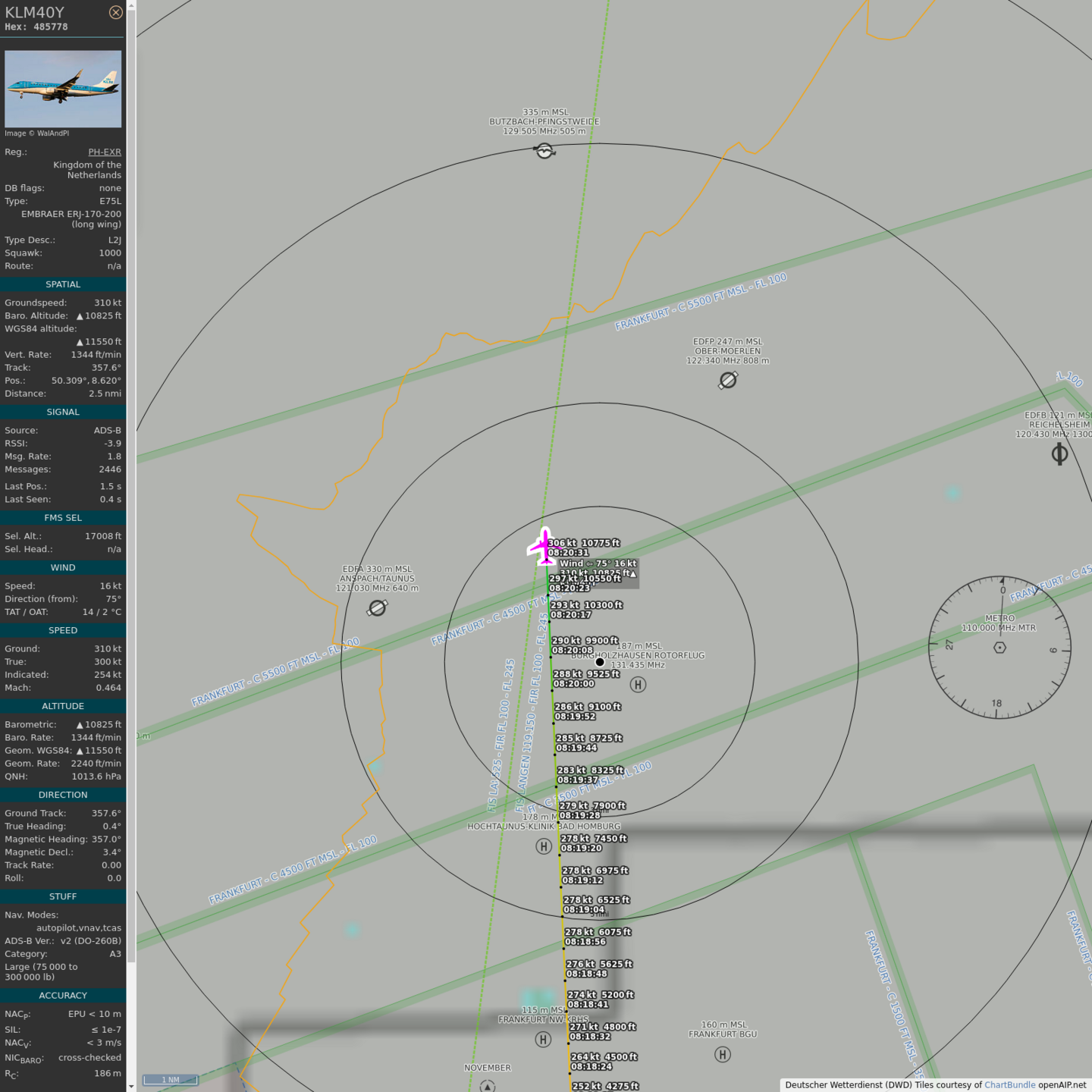Open the PH-EXR registration link
Viewport: 1092px width, 1092px height.
point(104,152)
